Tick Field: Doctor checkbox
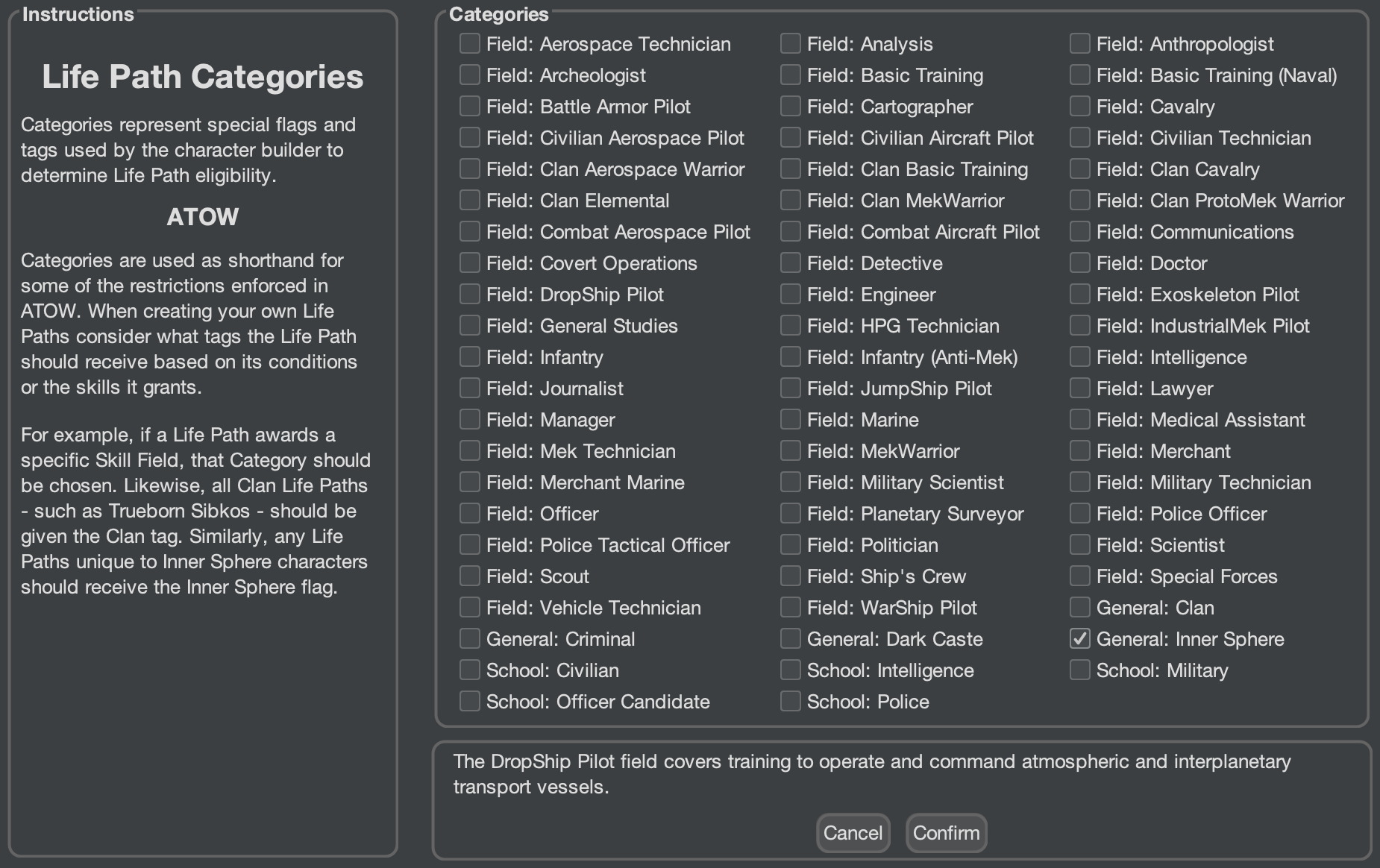 pyautogui.click(x=1080, y=263)
